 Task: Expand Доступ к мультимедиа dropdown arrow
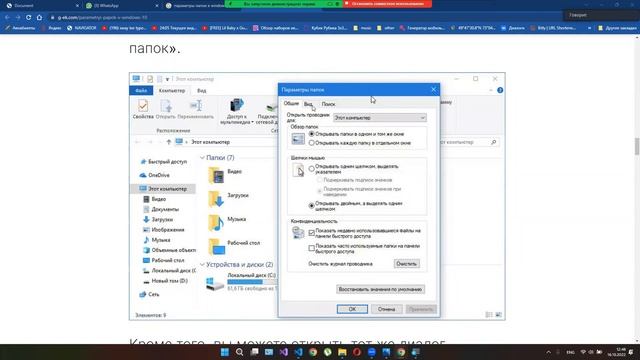tap(252, 122)
